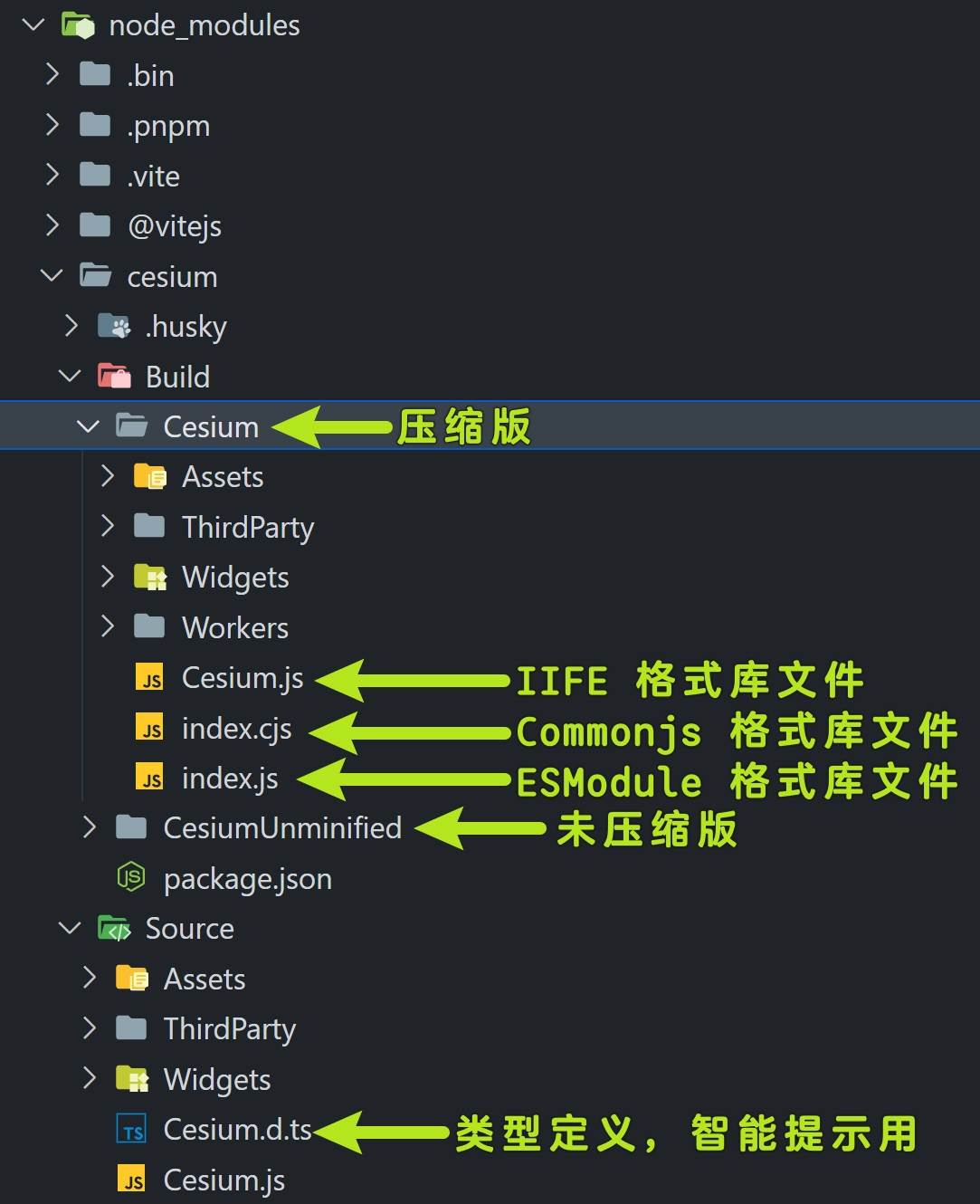The width and height of the screenshot is (980, 1204).
Task: Expand the CesiumUnminified folder chevron
Action: point(89,827)
